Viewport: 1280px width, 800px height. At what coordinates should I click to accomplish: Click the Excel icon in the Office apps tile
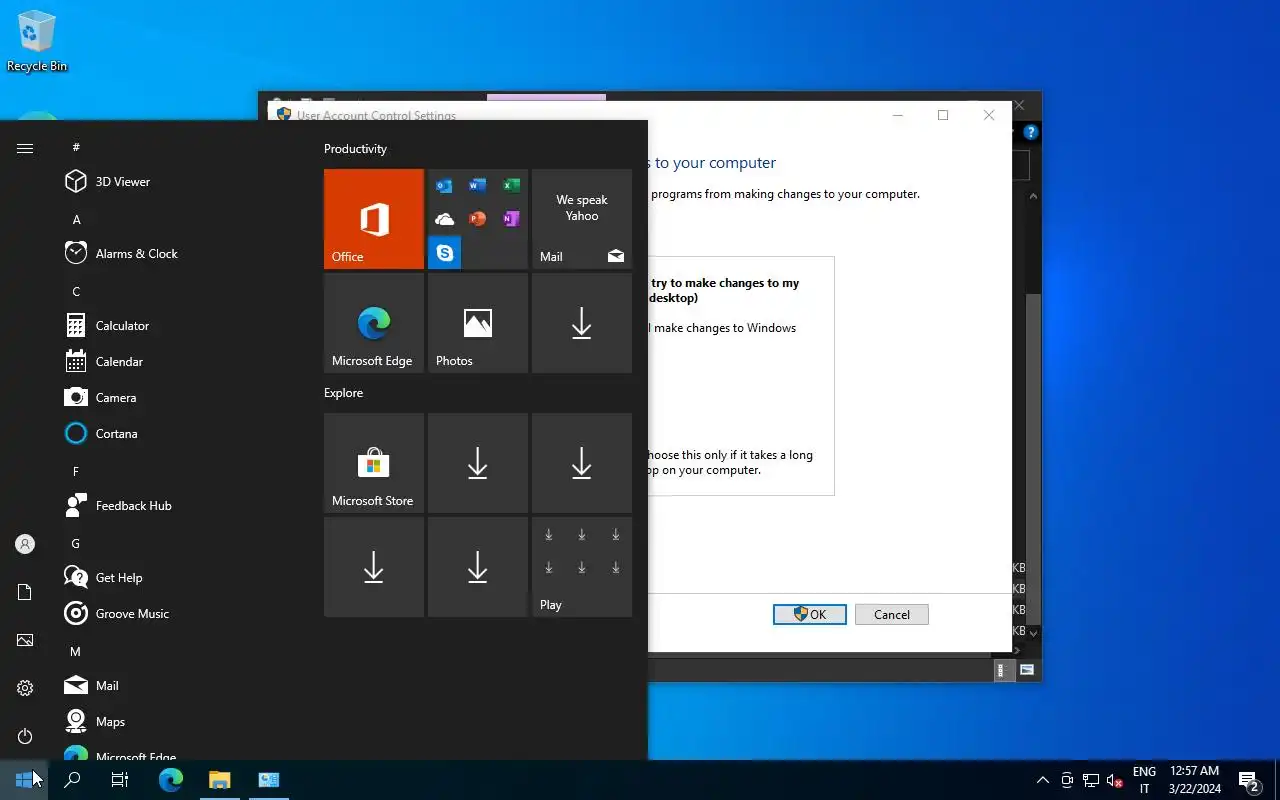(x=511, y=186)
